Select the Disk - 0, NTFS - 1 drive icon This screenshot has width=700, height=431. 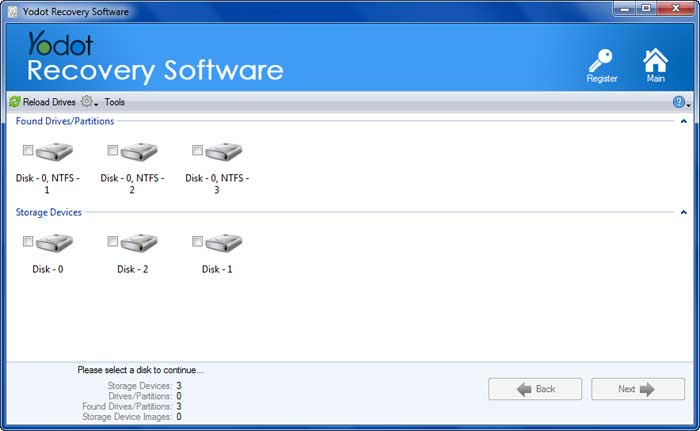(54, 151)
